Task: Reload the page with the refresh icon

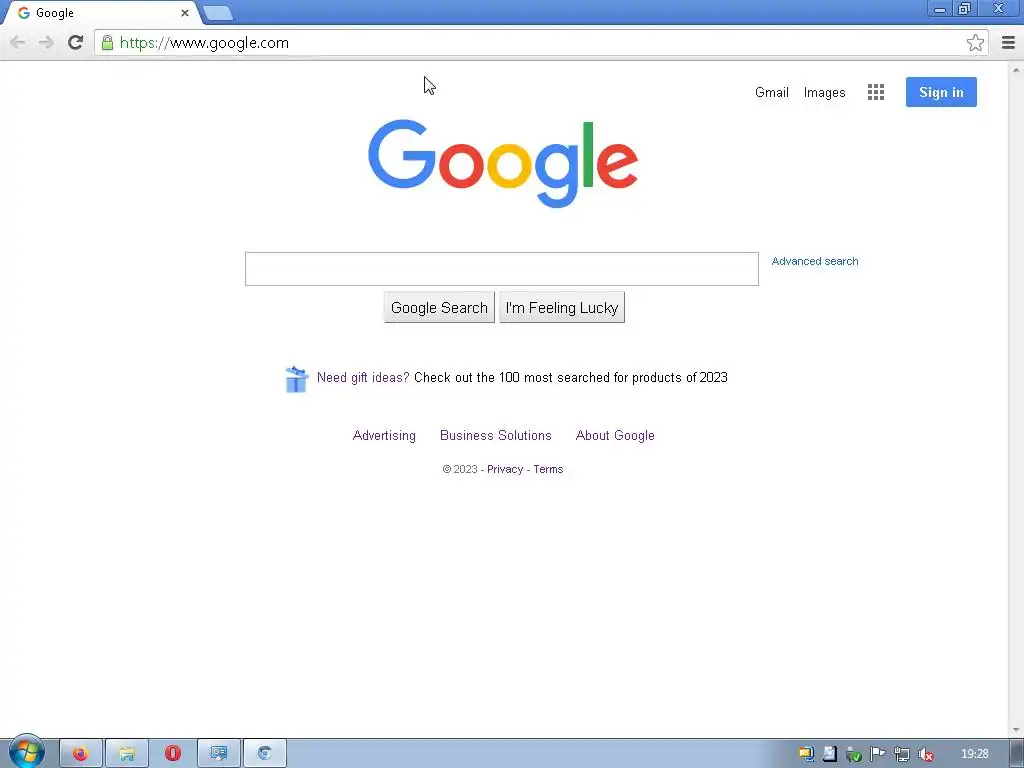Action: [75, 42]
